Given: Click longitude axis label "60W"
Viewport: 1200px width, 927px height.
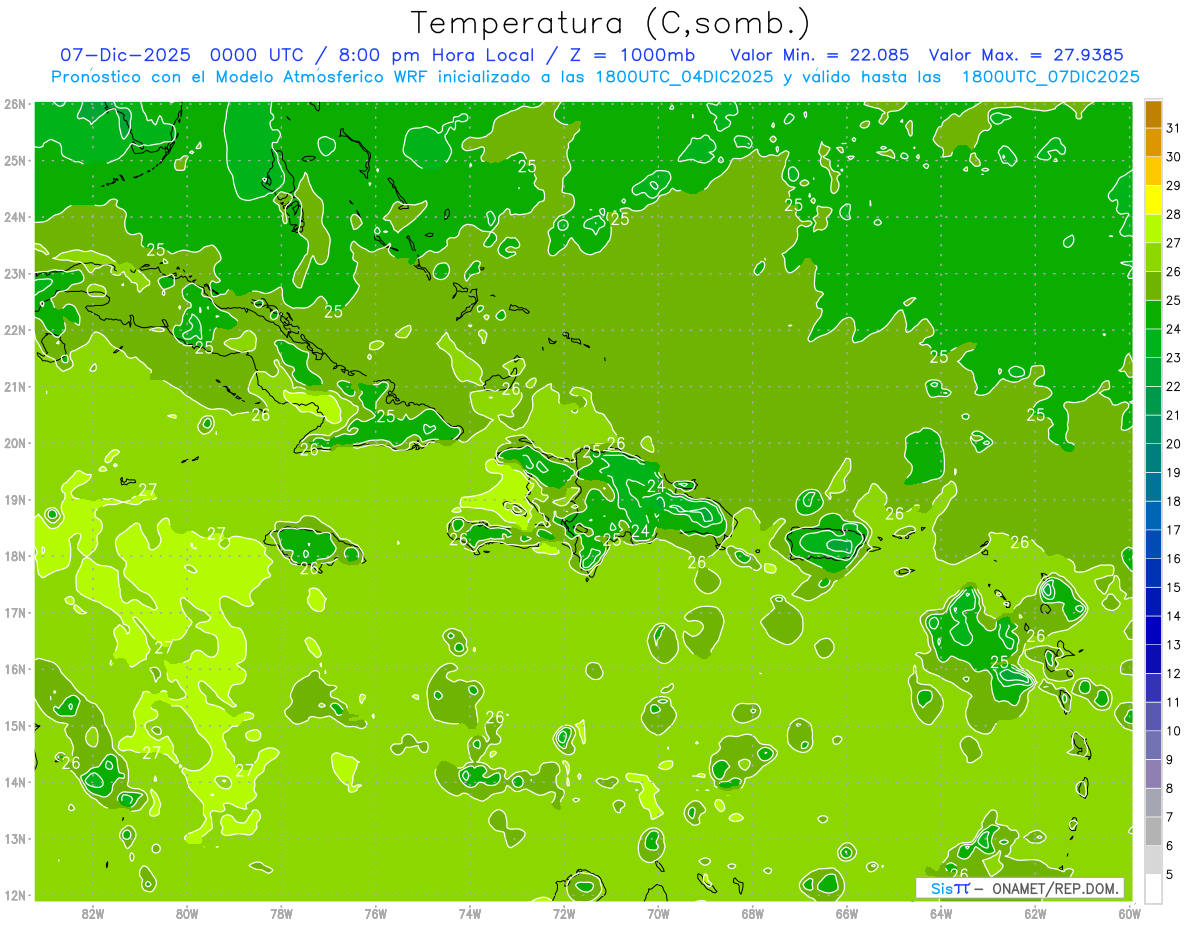Looking at the screenshot, I should click(1129, 912).
